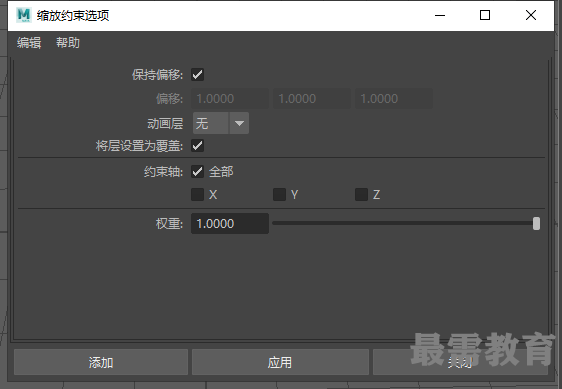Click the 添加 button
Screen dimensions: 562x389
101,362
